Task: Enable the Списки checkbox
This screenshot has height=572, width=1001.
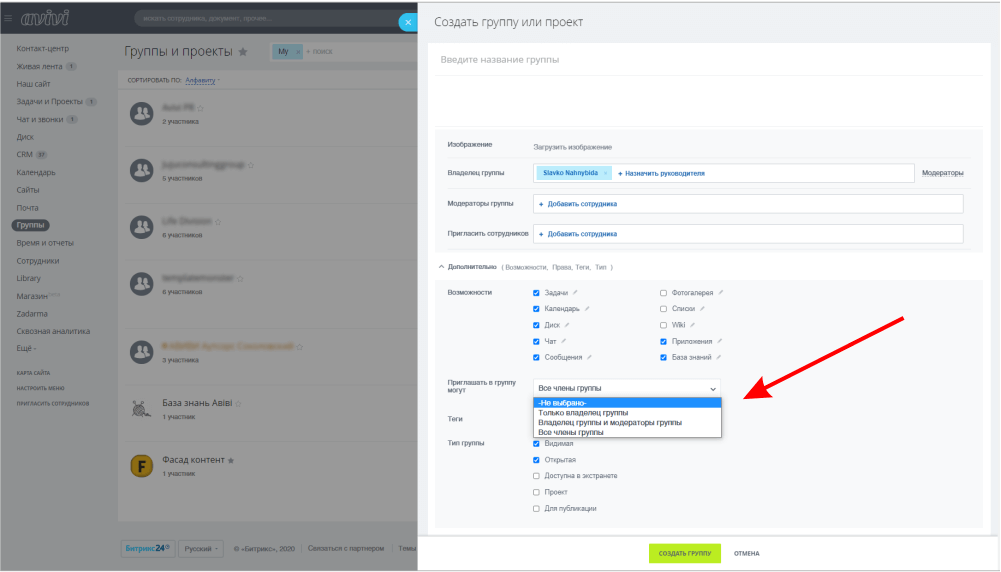Action: coord(663,309)
